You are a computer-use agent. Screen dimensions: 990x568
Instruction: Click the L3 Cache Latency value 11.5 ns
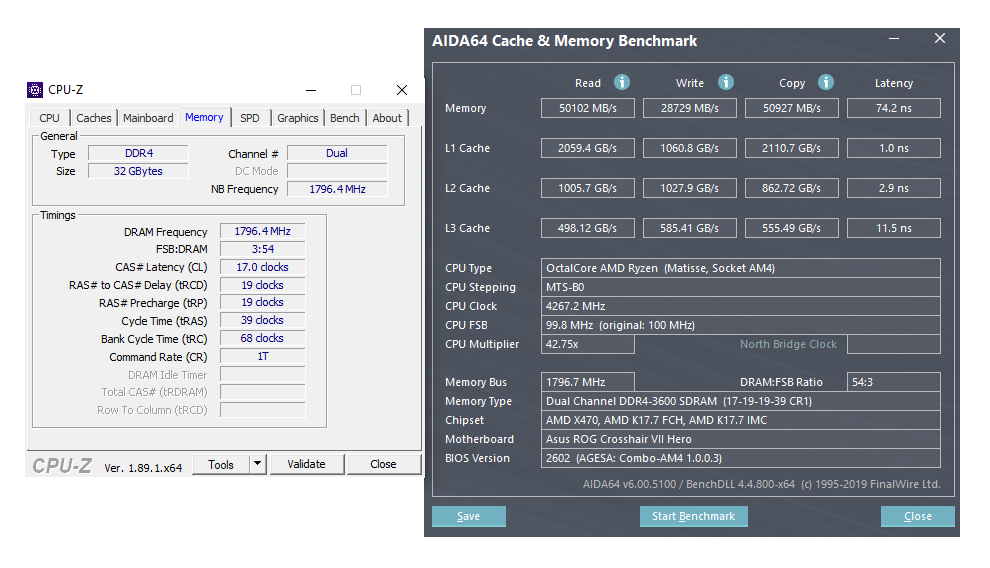(893, 228)
